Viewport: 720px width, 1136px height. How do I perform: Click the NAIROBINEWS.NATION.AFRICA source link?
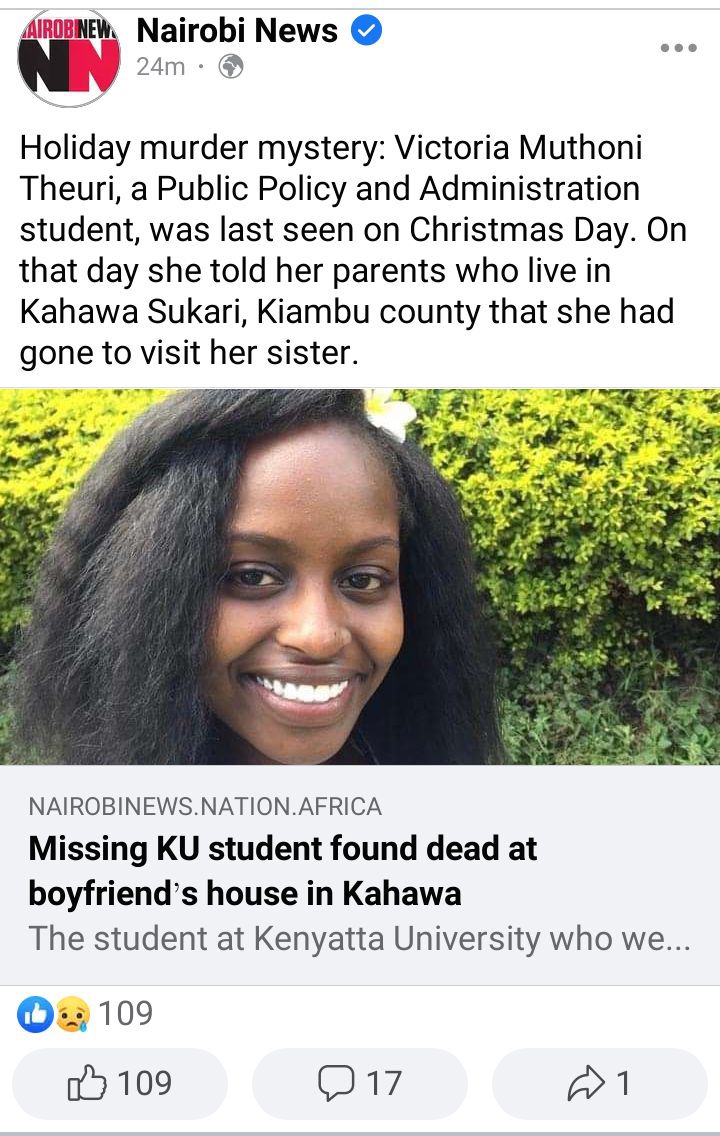click(x=205, y=806)
